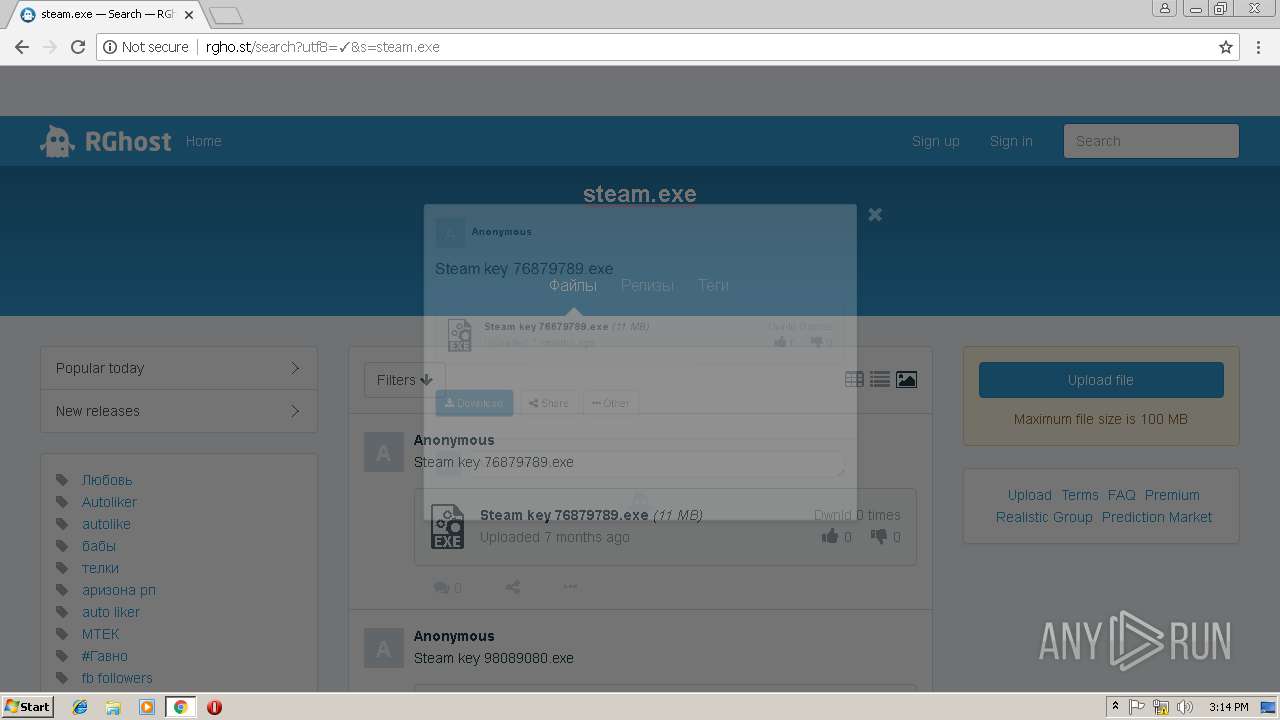1280x720 pixels.
Task: Open the Realistic Group link
Action: [1044, 517]
